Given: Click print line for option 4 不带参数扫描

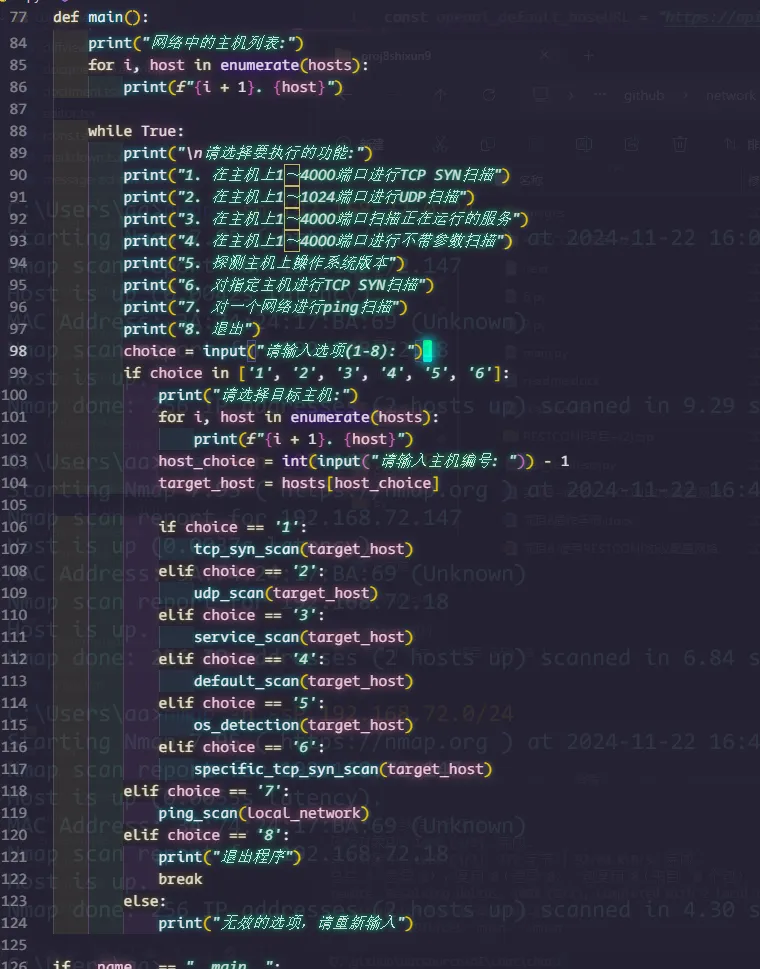Looking at the screenshot, I should pyautogui.click(x=318, y=241).
